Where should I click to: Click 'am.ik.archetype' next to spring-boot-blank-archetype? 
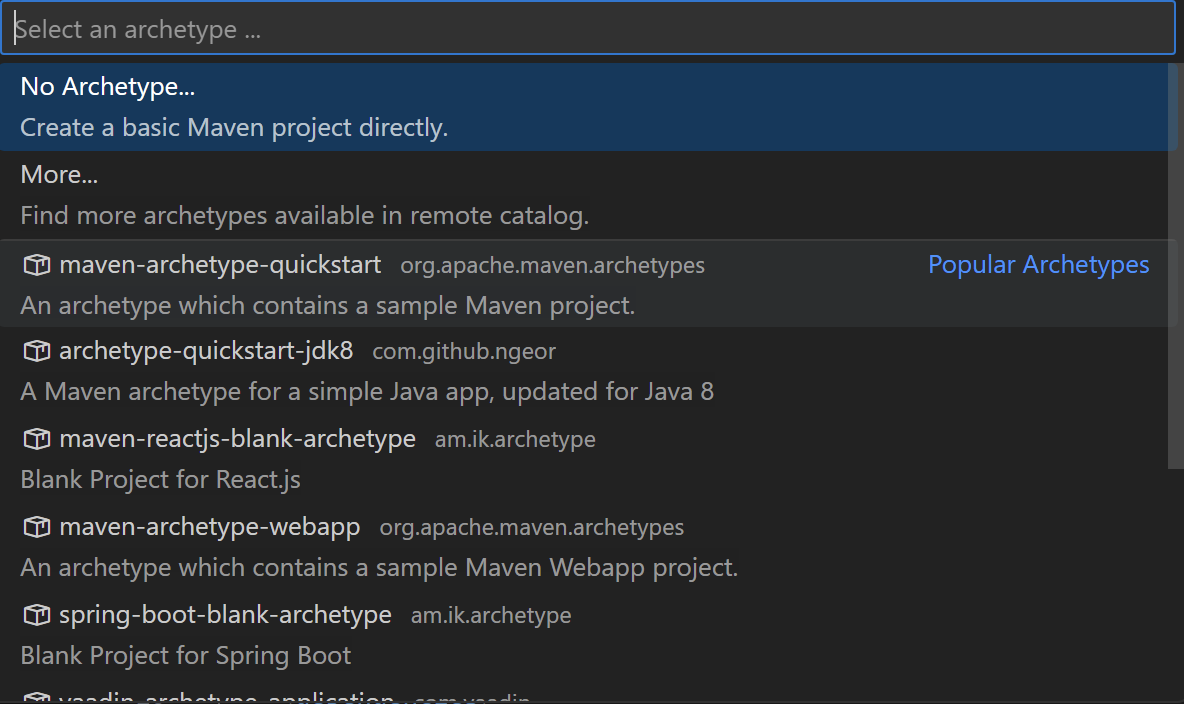point(491,616)
